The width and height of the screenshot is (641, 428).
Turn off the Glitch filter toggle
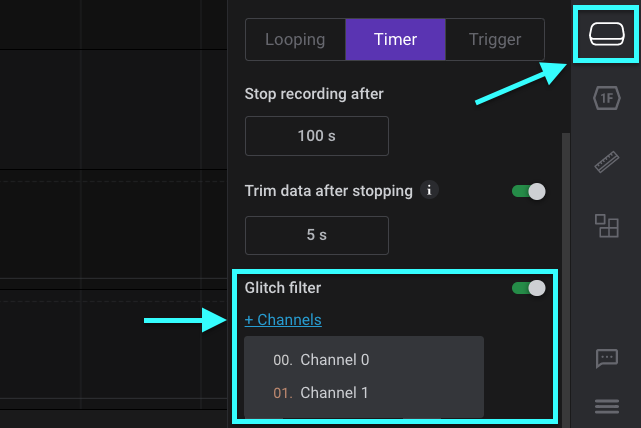click(x=529, y=288)
